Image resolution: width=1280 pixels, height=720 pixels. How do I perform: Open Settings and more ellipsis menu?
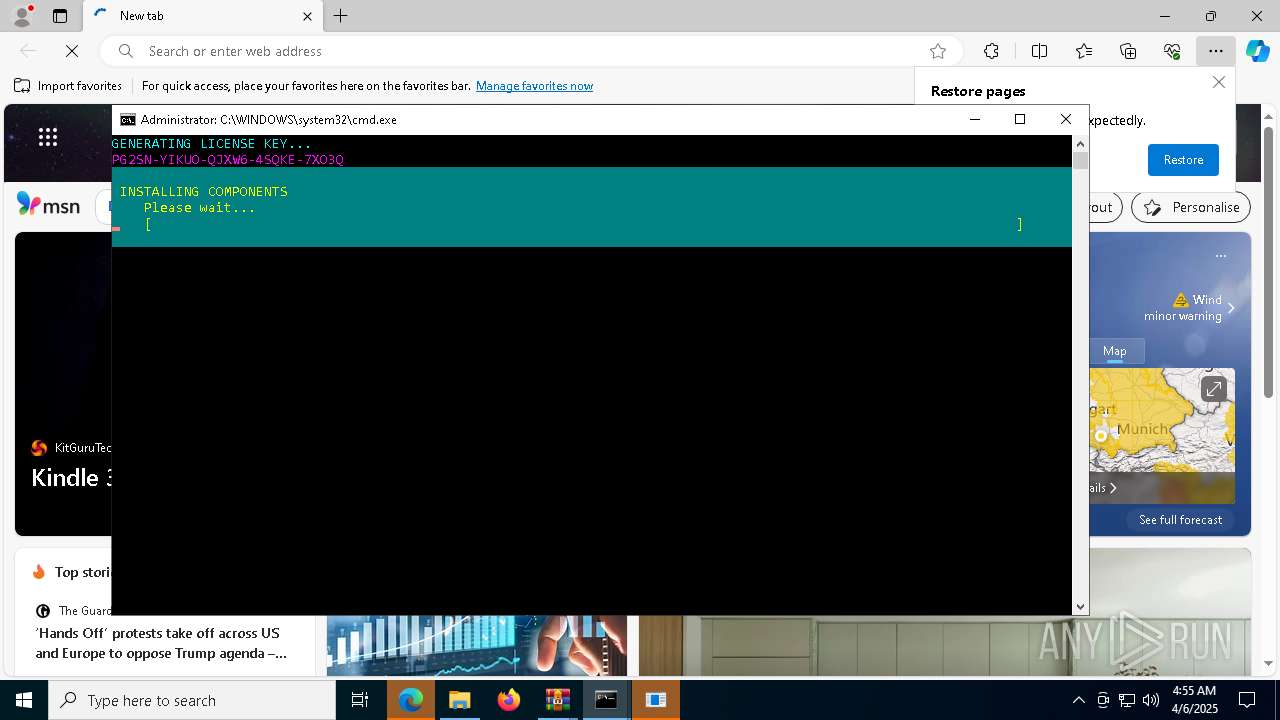1216,51
